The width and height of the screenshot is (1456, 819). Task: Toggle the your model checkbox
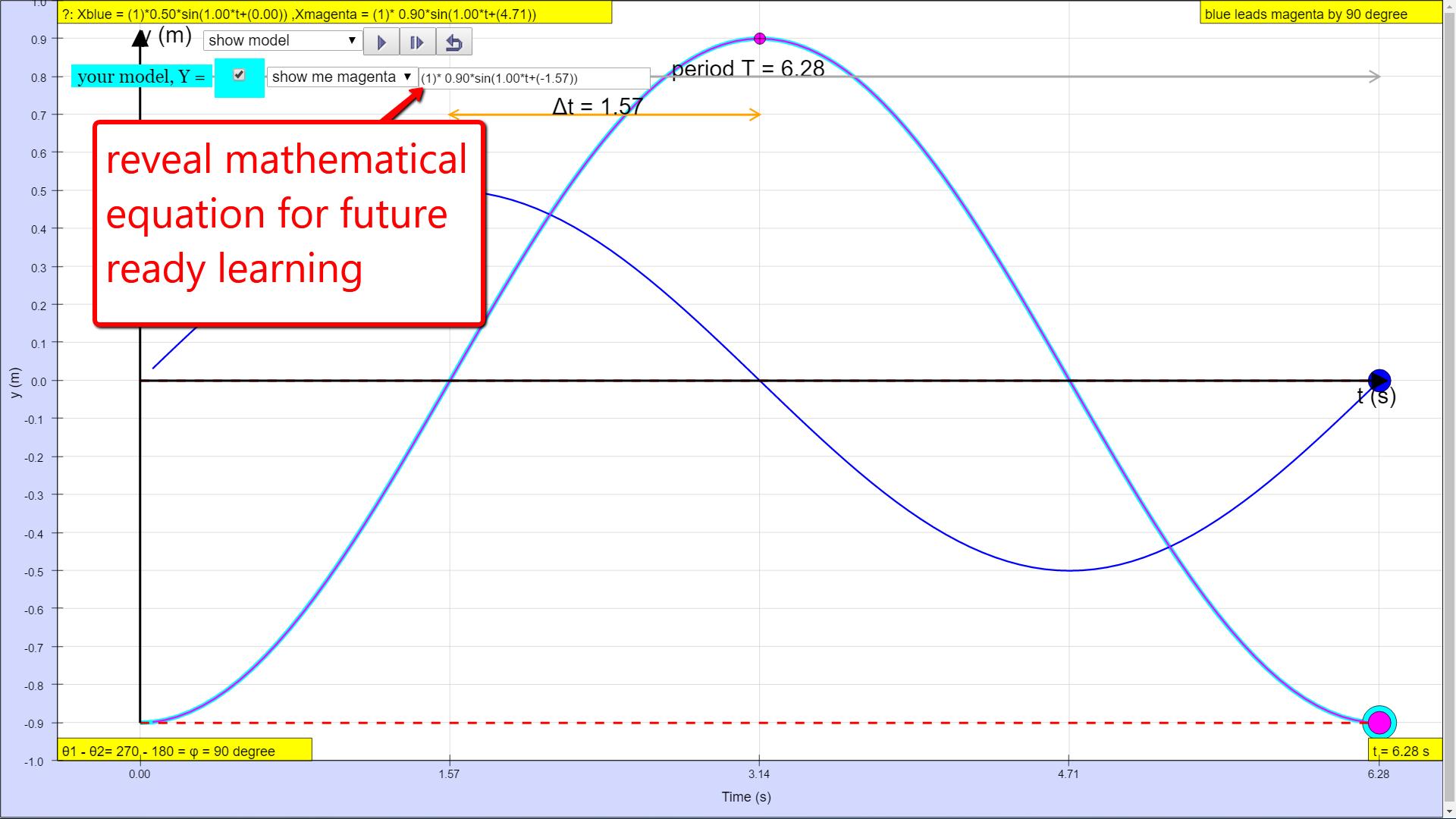[240, 75]
